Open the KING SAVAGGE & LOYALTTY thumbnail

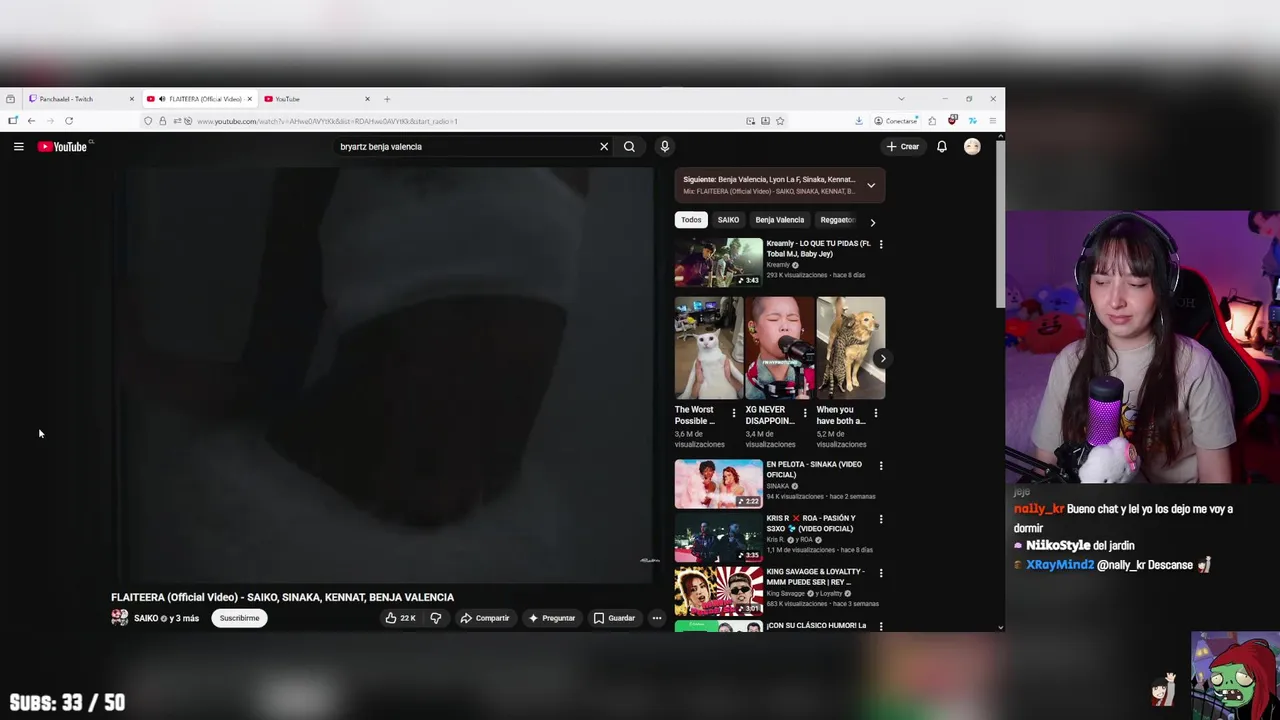[x=718, y=591]
